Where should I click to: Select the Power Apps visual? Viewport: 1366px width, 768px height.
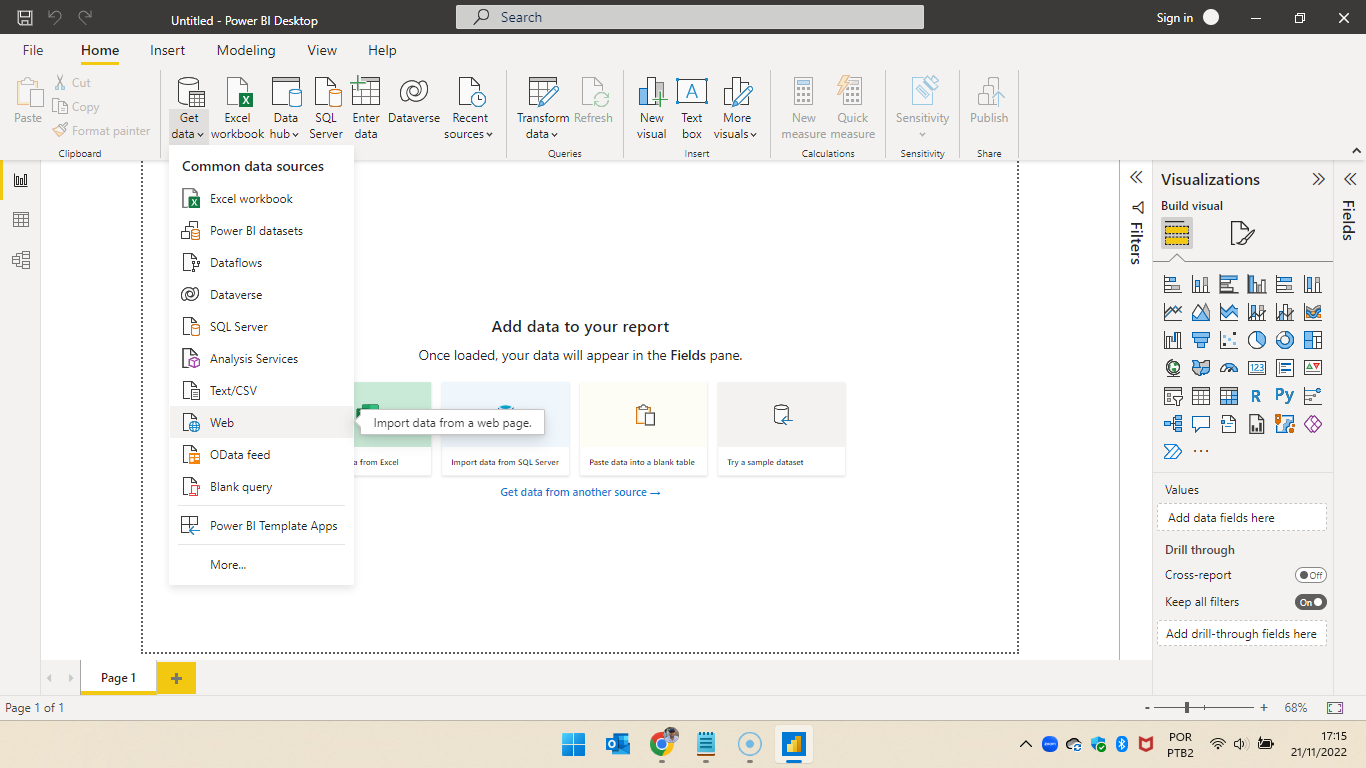[x=1313, y=424]
